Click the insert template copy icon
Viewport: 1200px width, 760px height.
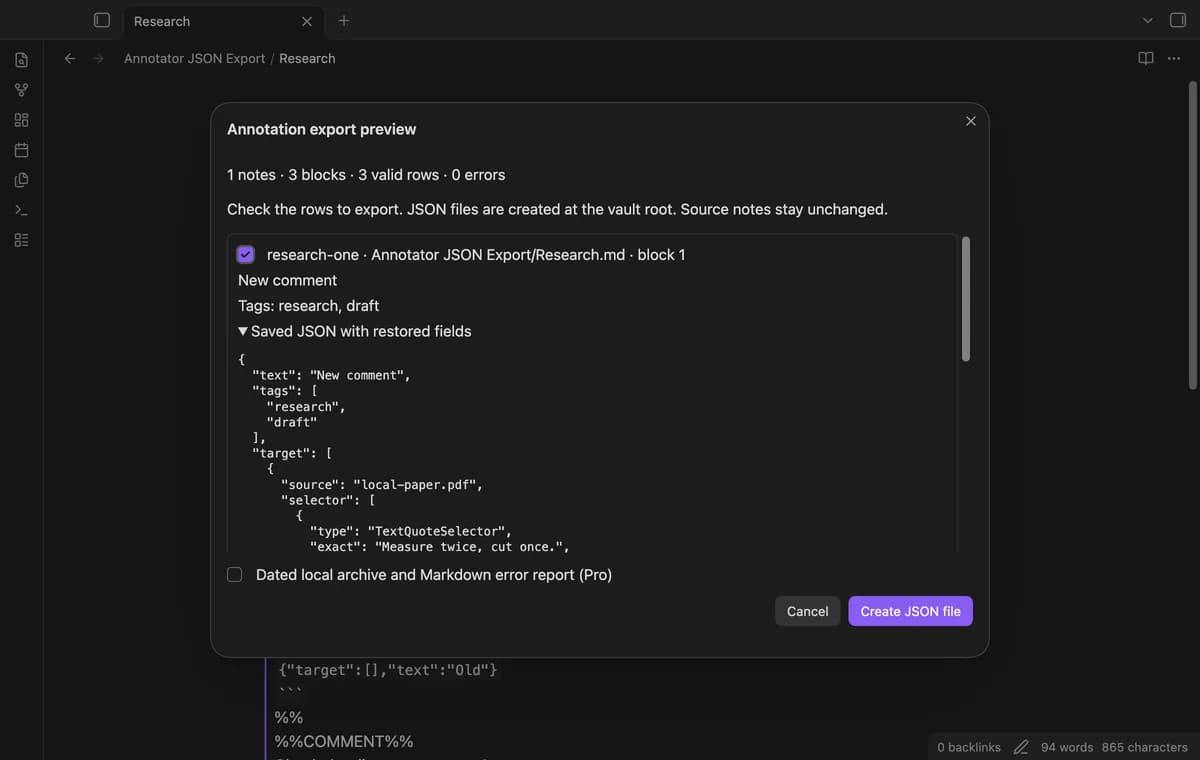pyautogui.click(x=21, y=180)
